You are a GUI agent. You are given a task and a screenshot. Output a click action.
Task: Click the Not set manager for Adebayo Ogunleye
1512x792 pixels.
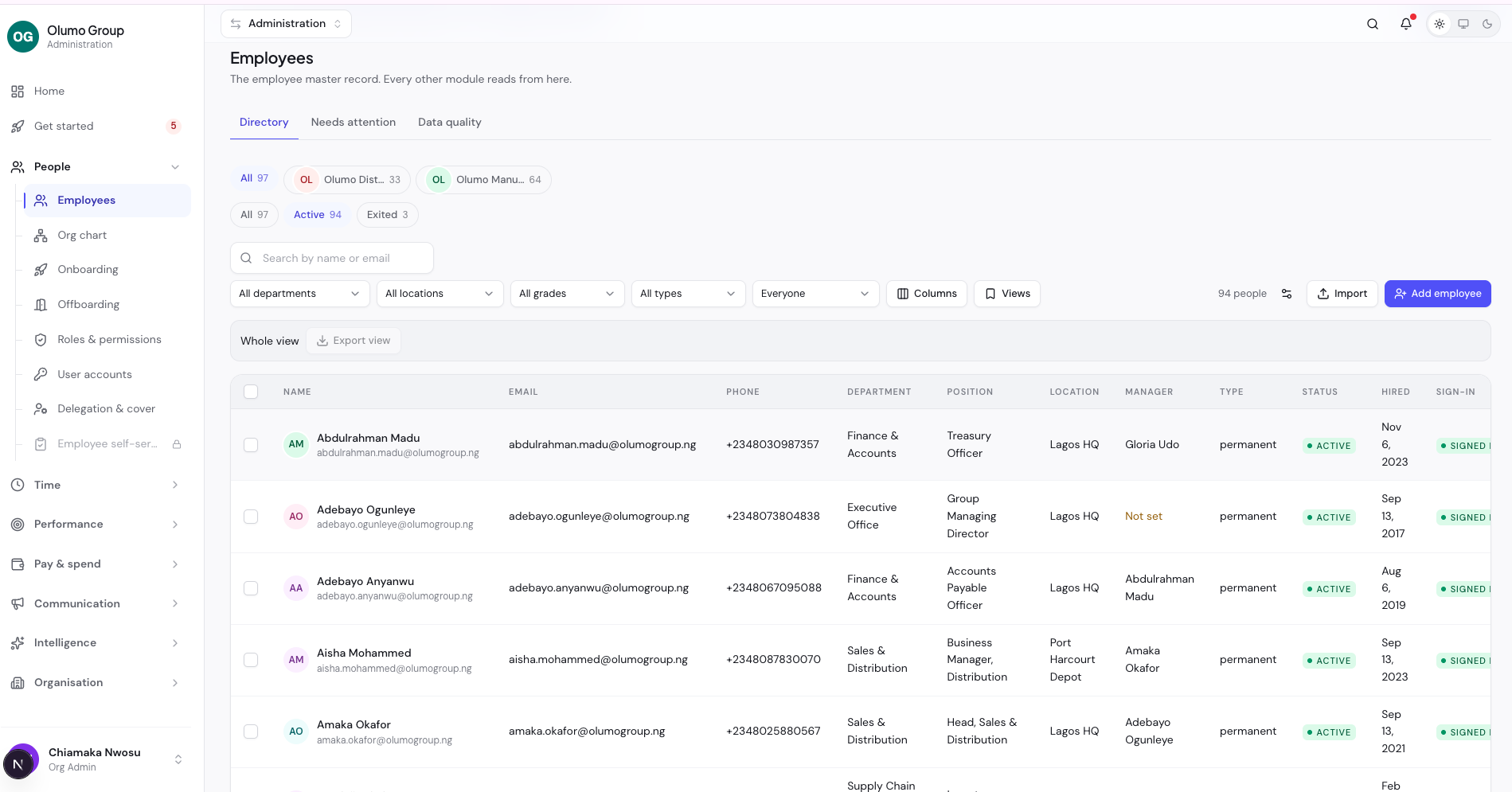point(1143,517)
